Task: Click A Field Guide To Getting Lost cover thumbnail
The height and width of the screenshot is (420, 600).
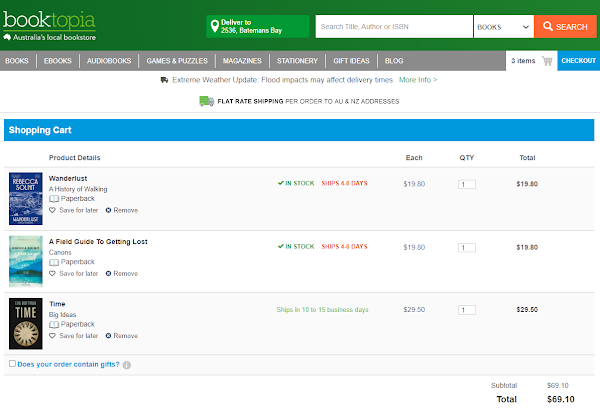Action: click(26, 261)
